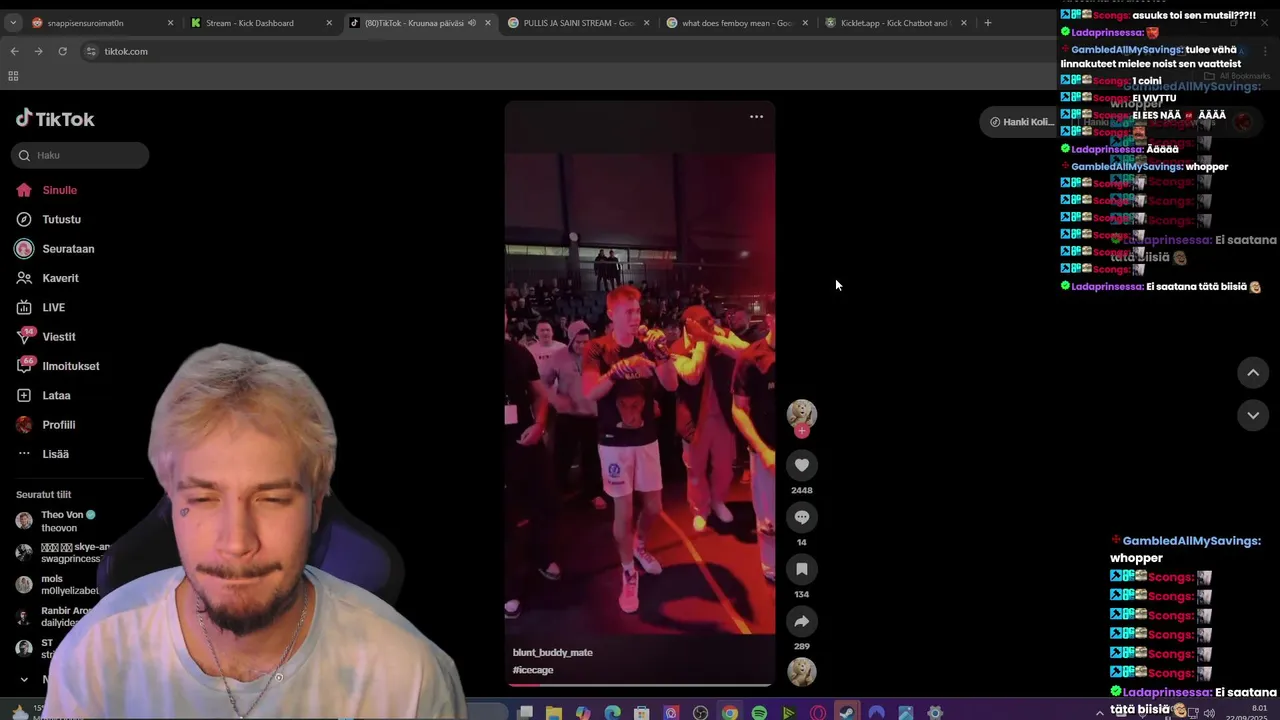Go forward in browser history
1280x720 pixels.
tap(38, 51)
